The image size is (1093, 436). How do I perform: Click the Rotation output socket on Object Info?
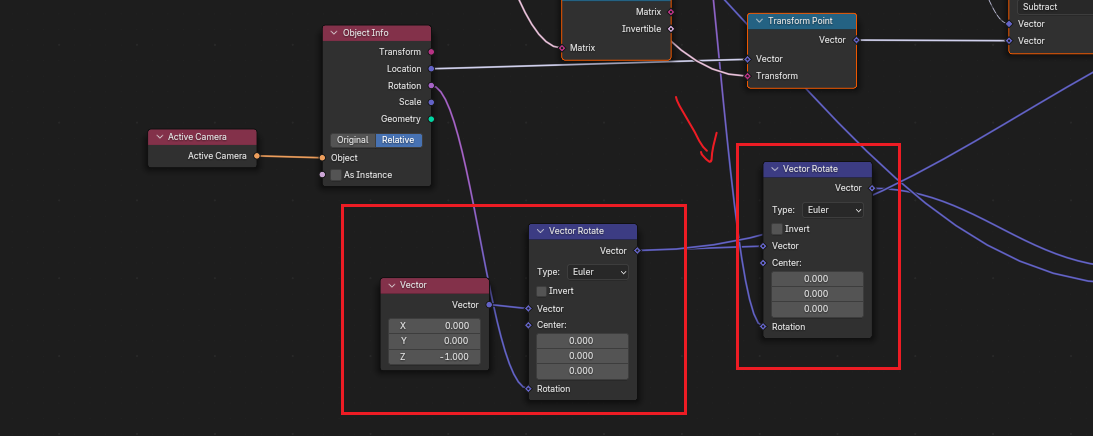431,86
